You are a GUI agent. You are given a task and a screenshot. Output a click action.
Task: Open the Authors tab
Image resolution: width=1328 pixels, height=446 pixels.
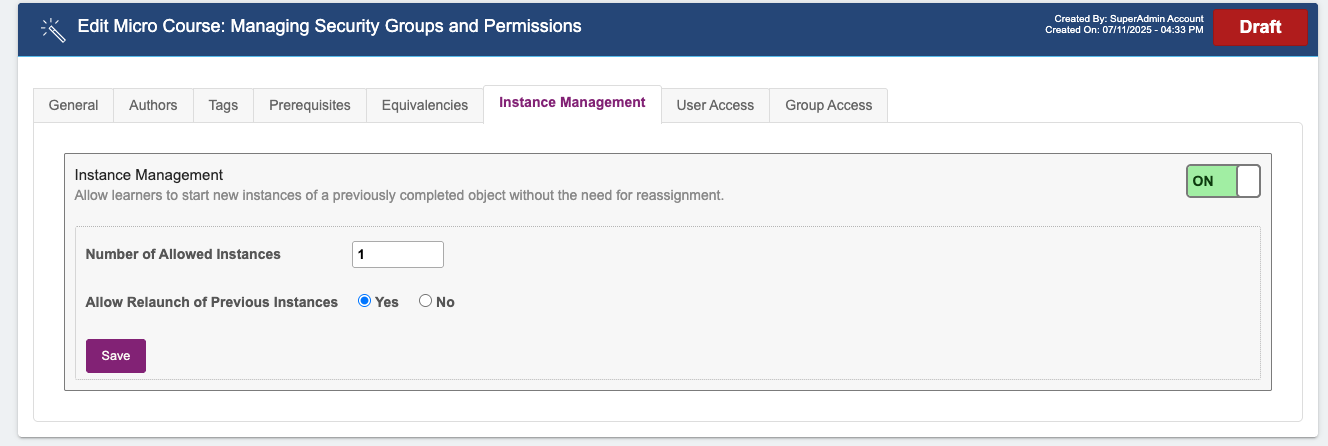point(153,105)
